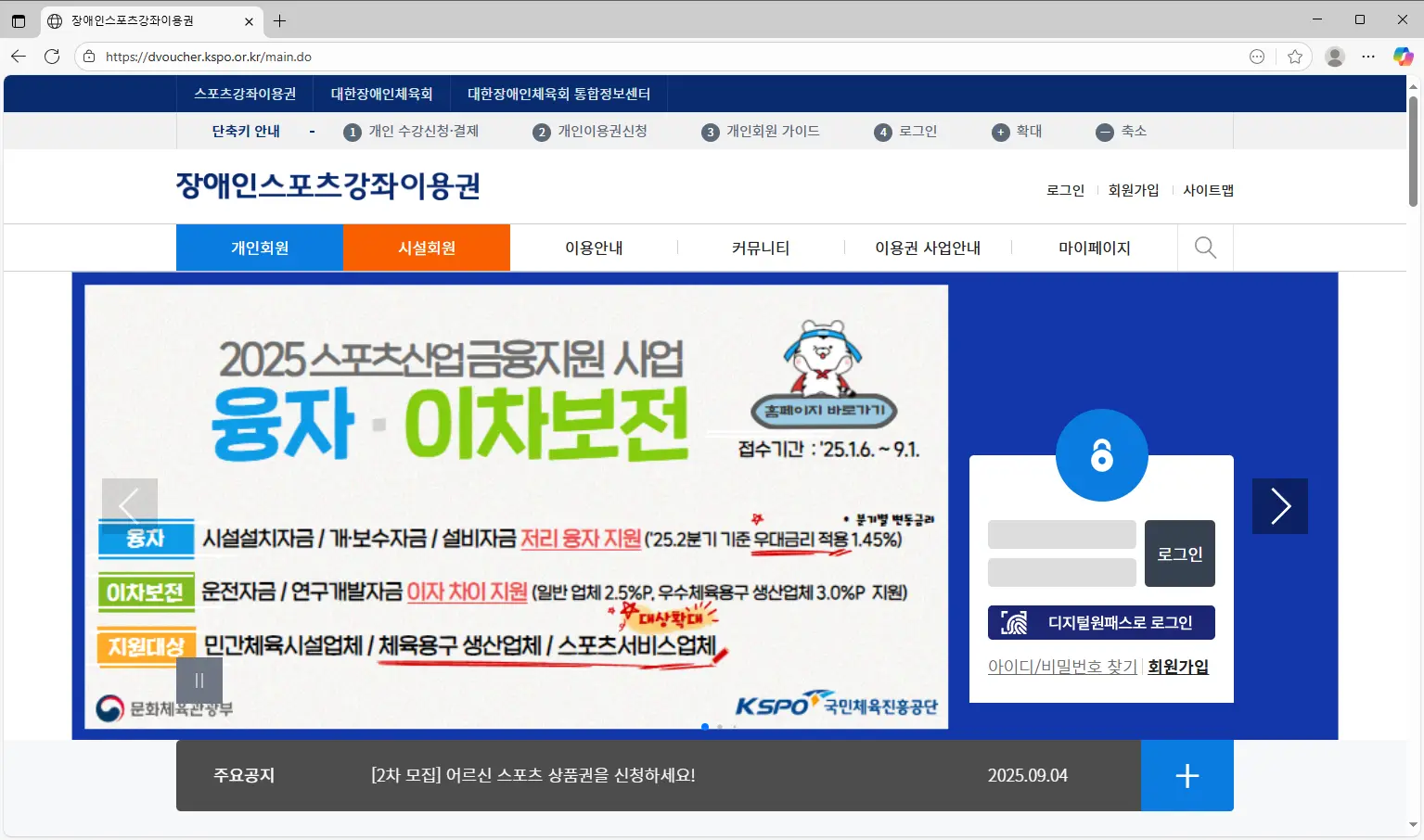Click the blue padlock login circle icon
This screenshot has height=840, width=1424.
1101,455
